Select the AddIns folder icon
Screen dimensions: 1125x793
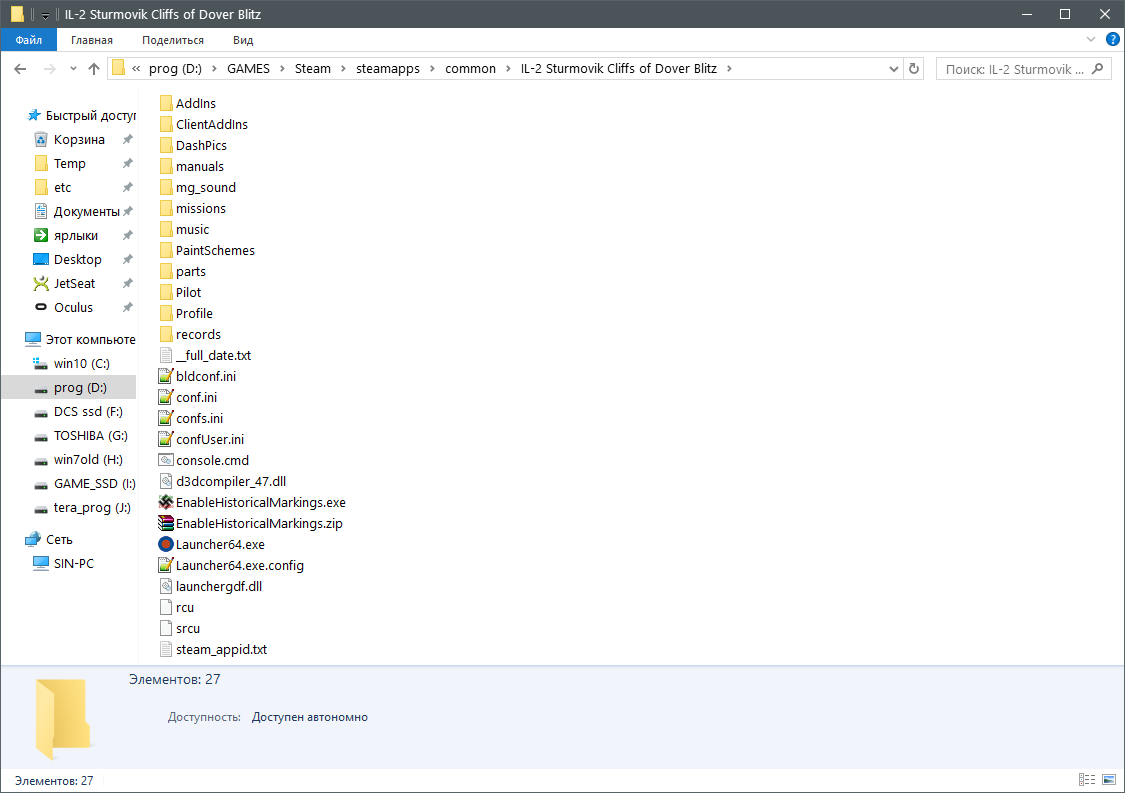(166, 103)
